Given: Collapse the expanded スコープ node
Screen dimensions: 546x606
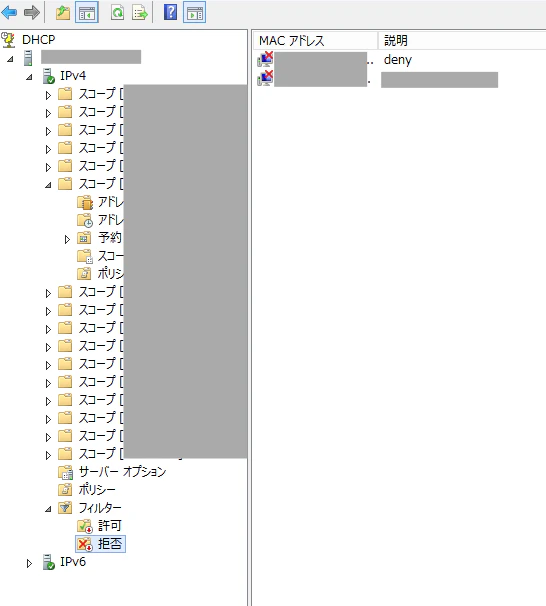Looking at the screenshot, I should pyautogui.click(x=48, y=185).
